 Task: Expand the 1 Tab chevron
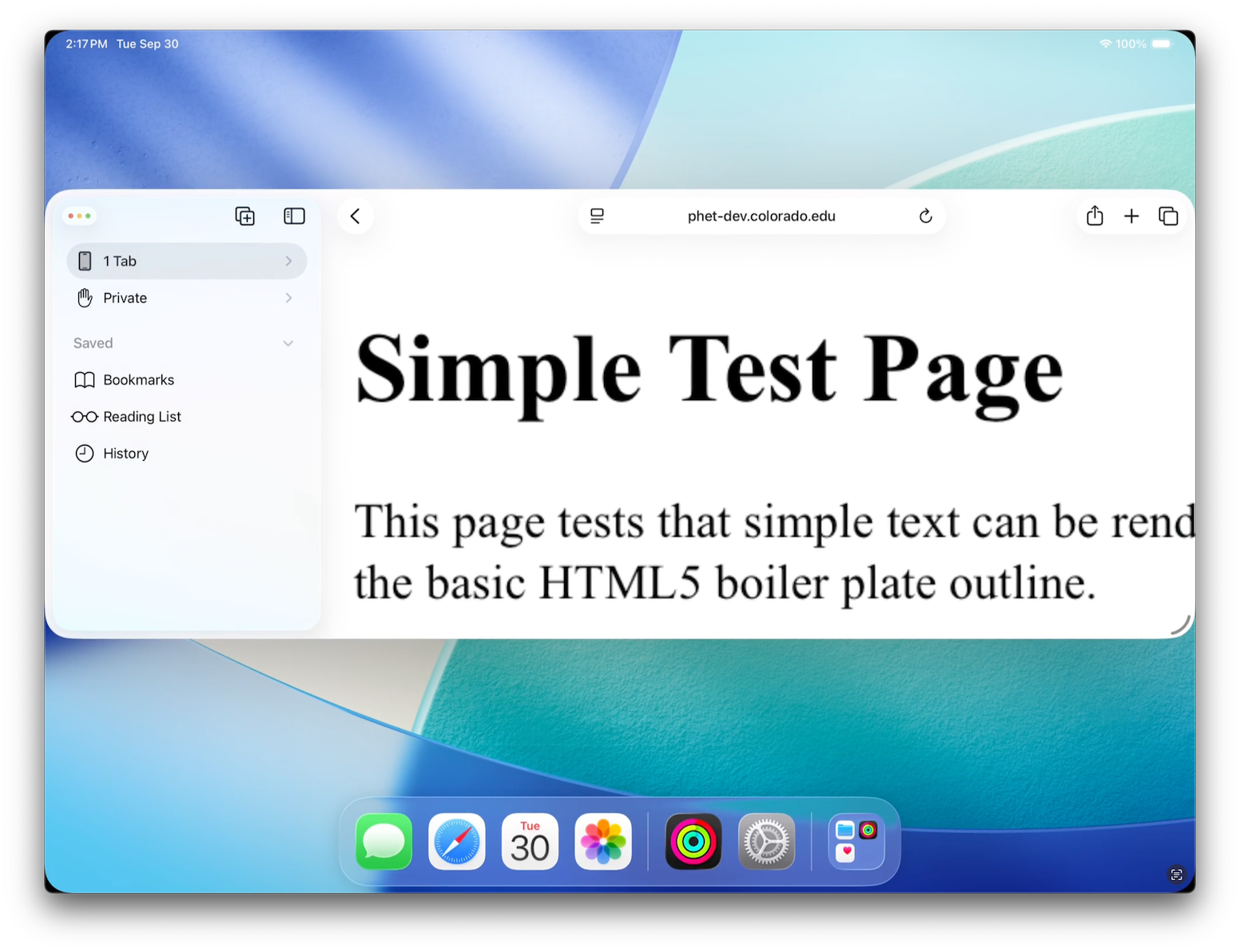[288, 261]
